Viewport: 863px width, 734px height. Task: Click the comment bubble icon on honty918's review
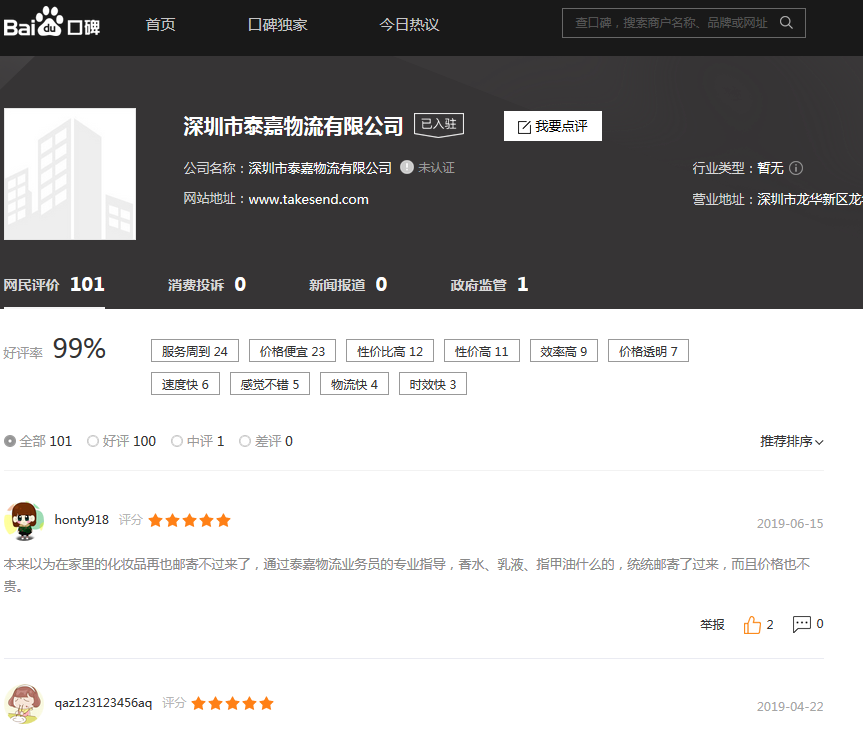pyautogui.click(x=802, y=624)
